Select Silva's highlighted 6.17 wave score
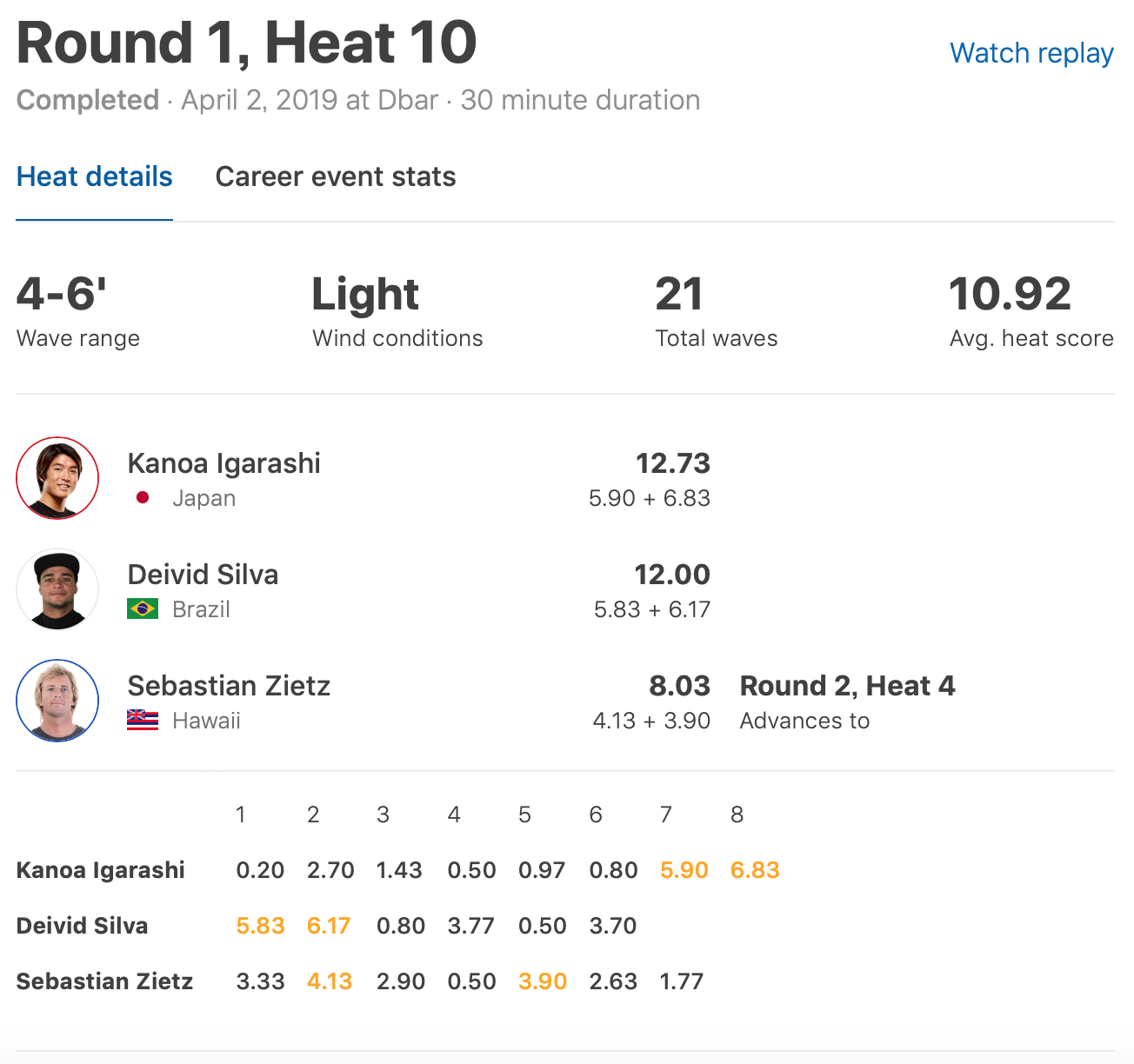This screenshot has width=1134, height=1064. point(329,926)
